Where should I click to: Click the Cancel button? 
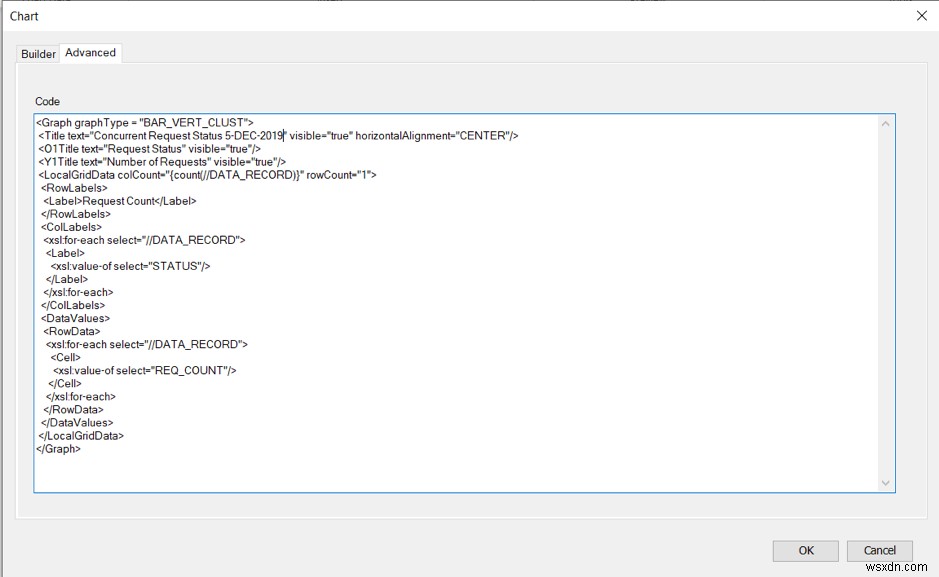(879, 550)
